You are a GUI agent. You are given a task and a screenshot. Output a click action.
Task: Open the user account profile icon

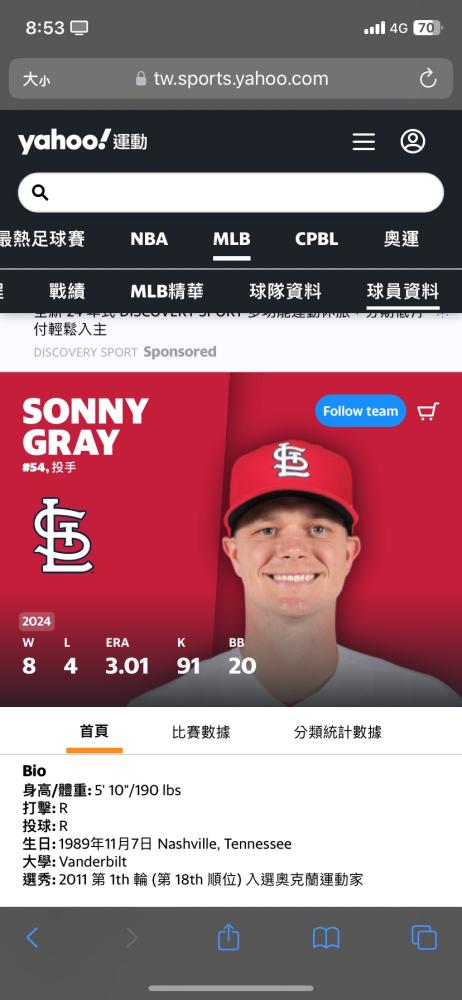click(413, 141)
